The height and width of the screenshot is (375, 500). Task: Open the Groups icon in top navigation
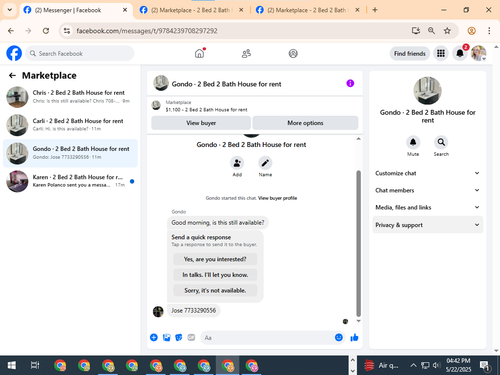[293, 53]
